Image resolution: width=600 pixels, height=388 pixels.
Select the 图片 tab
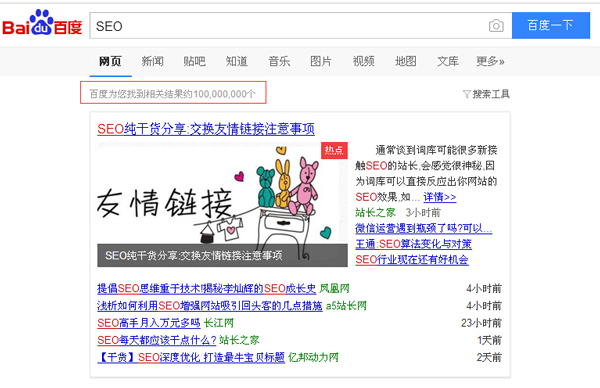[321, 61]
